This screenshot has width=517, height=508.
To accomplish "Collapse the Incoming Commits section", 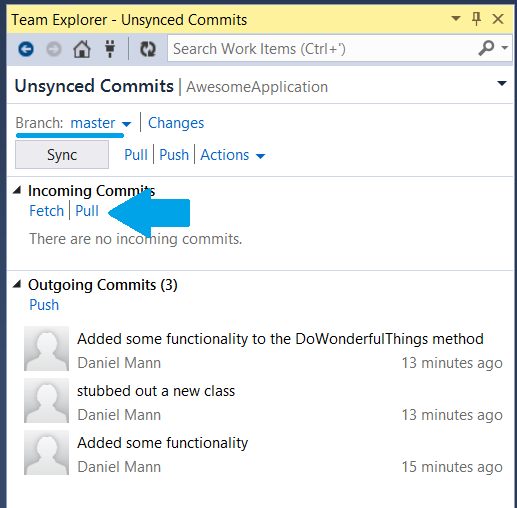I will pos(17,190).
